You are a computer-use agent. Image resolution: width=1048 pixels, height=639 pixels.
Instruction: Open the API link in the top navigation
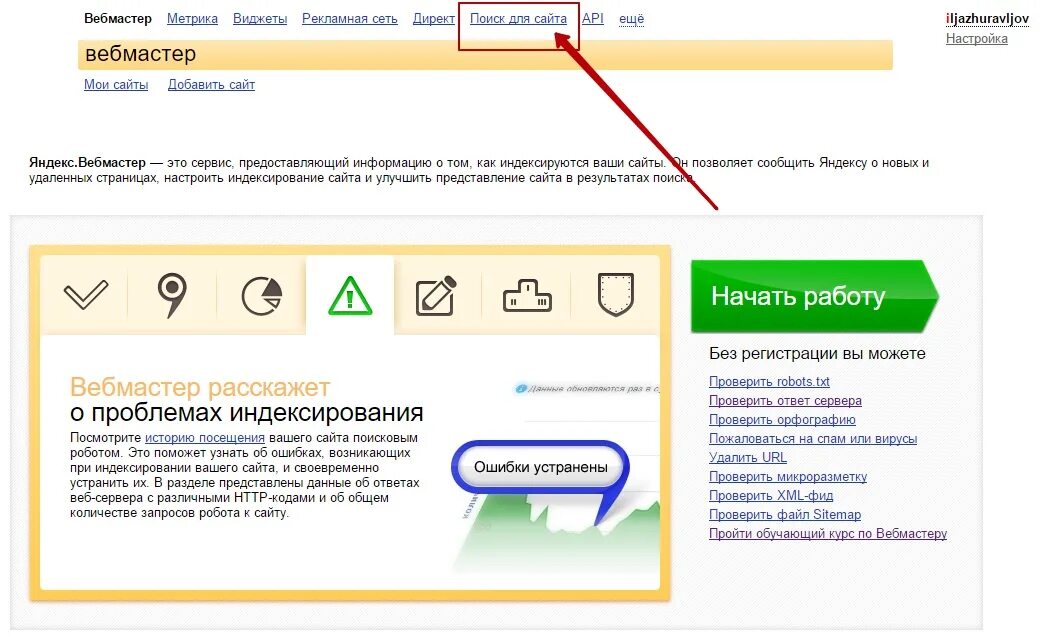tap(593, 19)
